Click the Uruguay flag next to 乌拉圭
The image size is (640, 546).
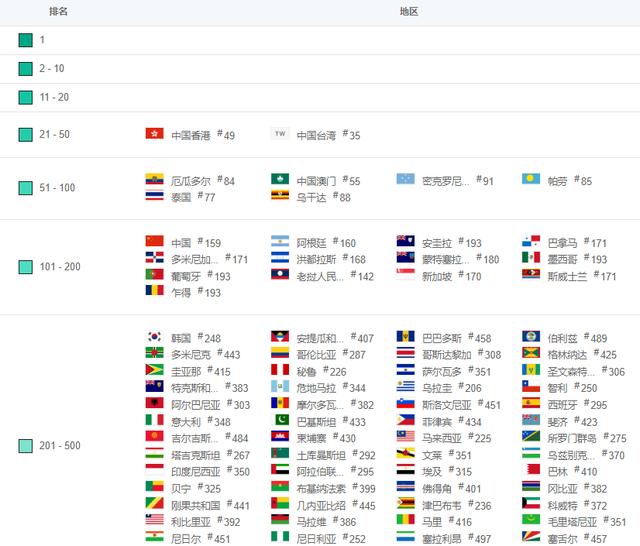[x=405, y=386]
